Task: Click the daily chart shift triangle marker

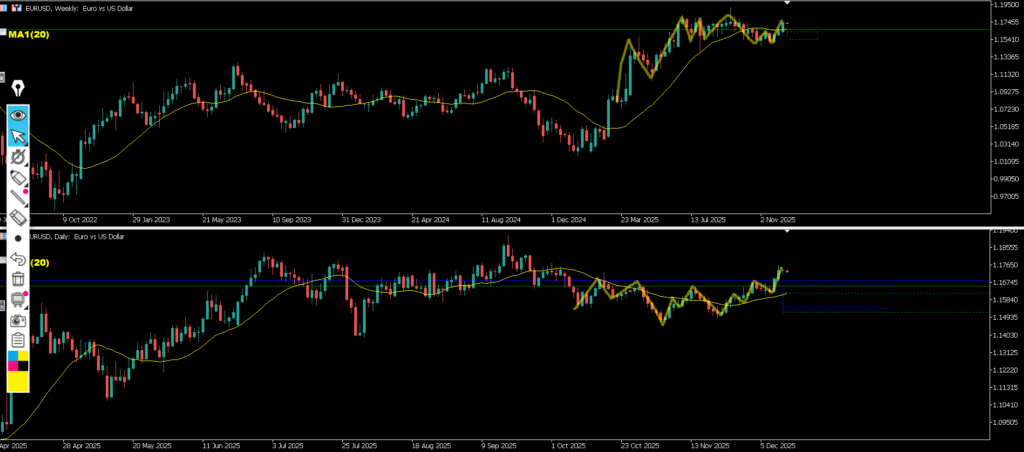Action: pyautogui.click(x=786, y=231)
